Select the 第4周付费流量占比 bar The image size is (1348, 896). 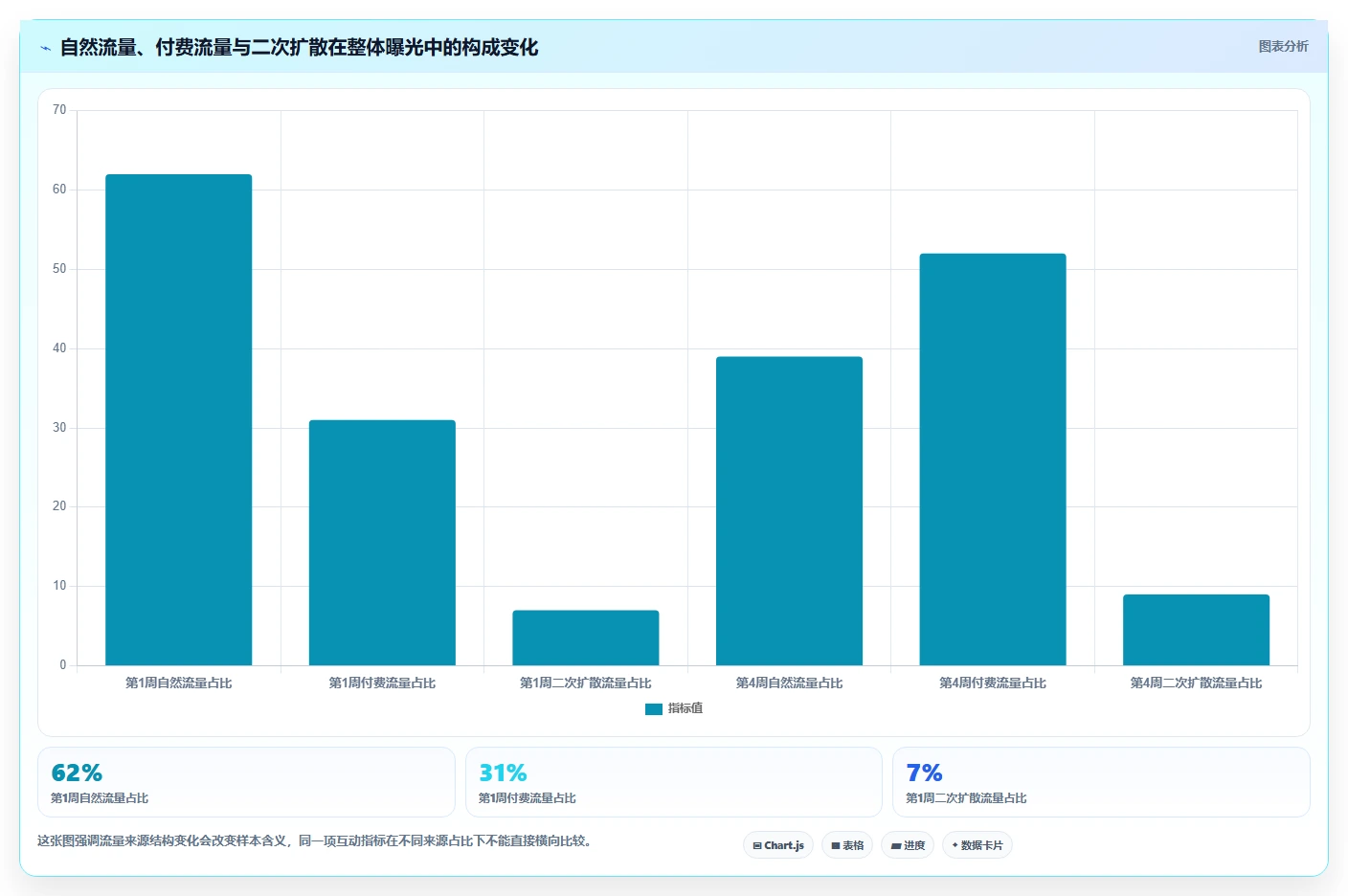[x=993, y=459]
